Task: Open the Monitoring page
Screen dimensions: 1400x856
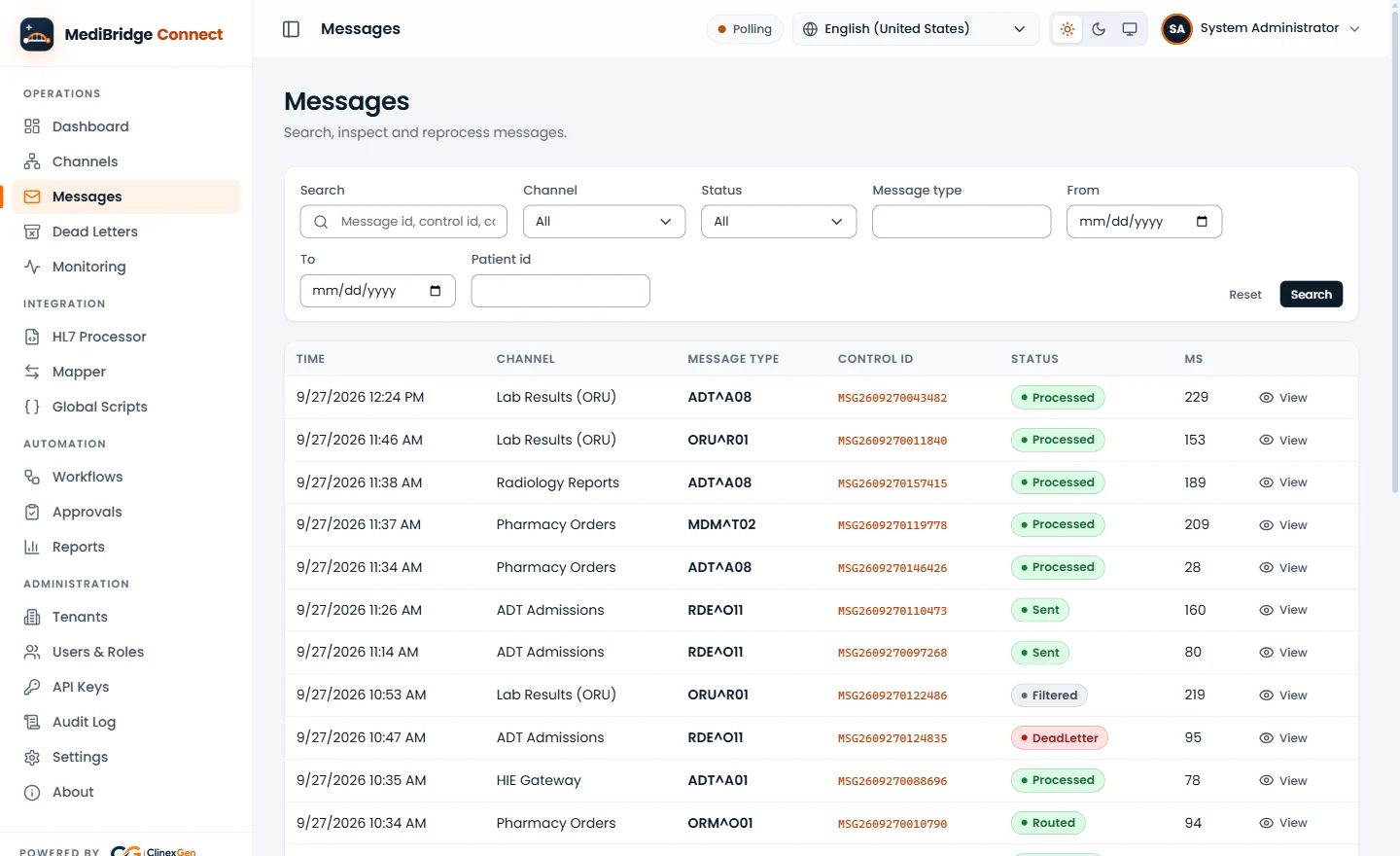Action: 126,267
